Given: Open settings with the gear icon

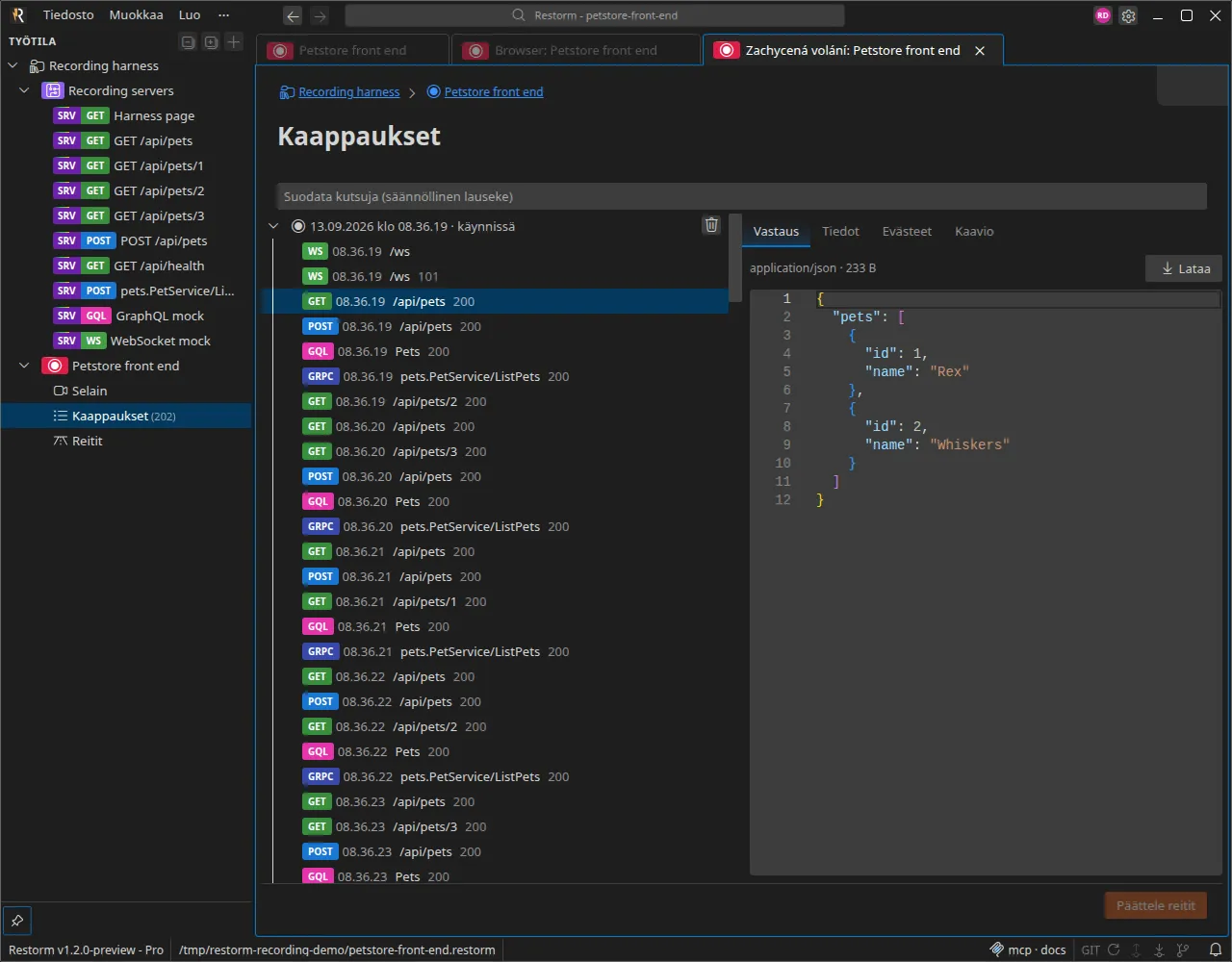Looking at the screenshot, I should click(1128, 15).
